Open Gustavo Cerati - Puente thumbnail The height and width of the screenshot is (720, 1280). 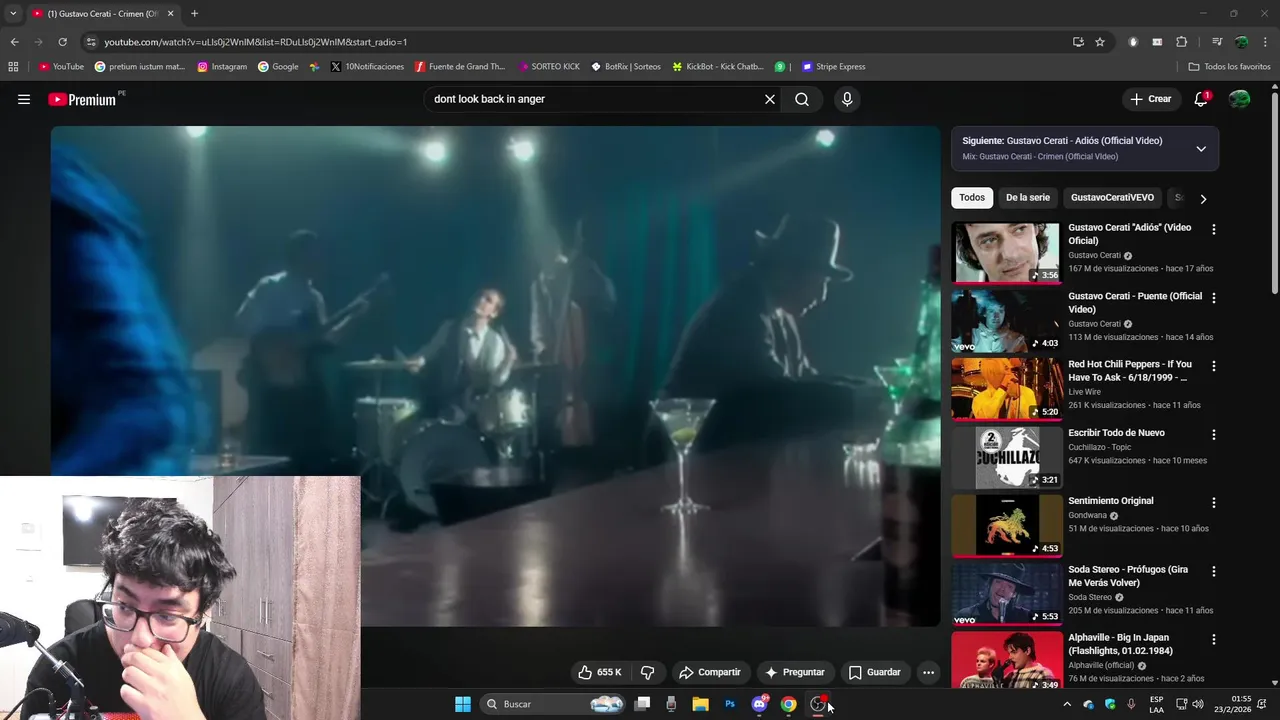[1006, 321]
